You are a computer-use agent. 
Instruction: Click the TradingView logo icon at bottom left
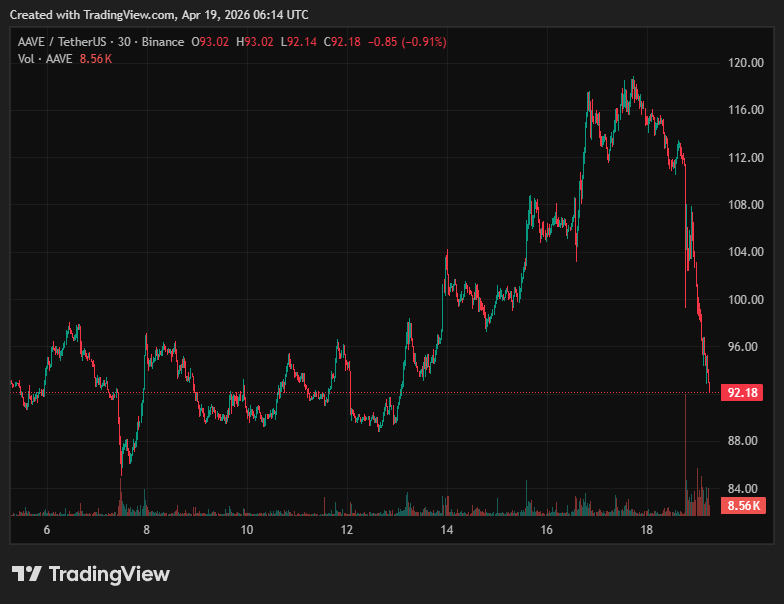pos(26,574)
